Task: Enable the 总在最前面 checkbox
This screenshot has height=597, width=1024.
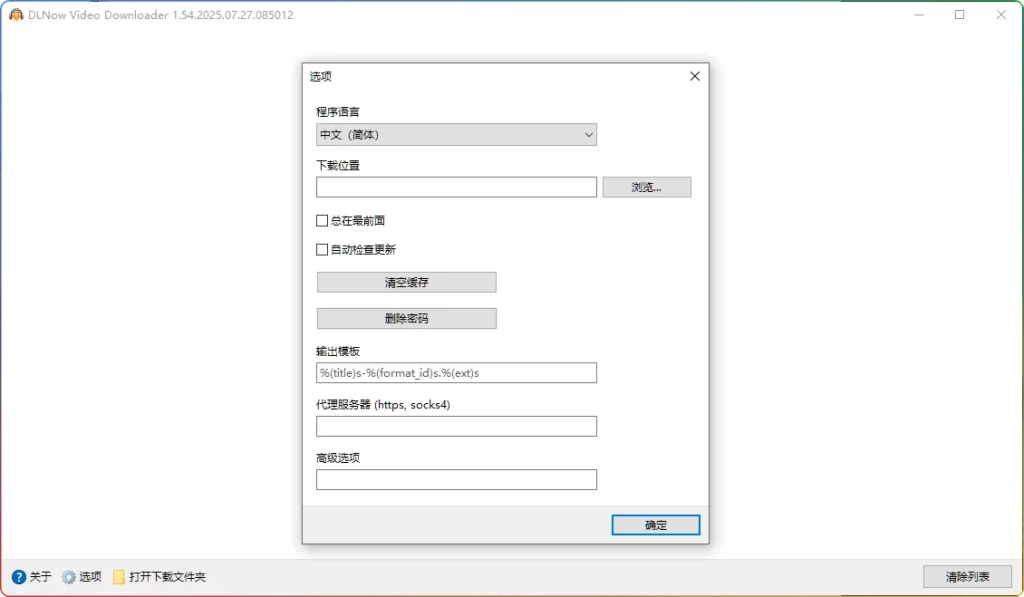Action: [322, 220]
